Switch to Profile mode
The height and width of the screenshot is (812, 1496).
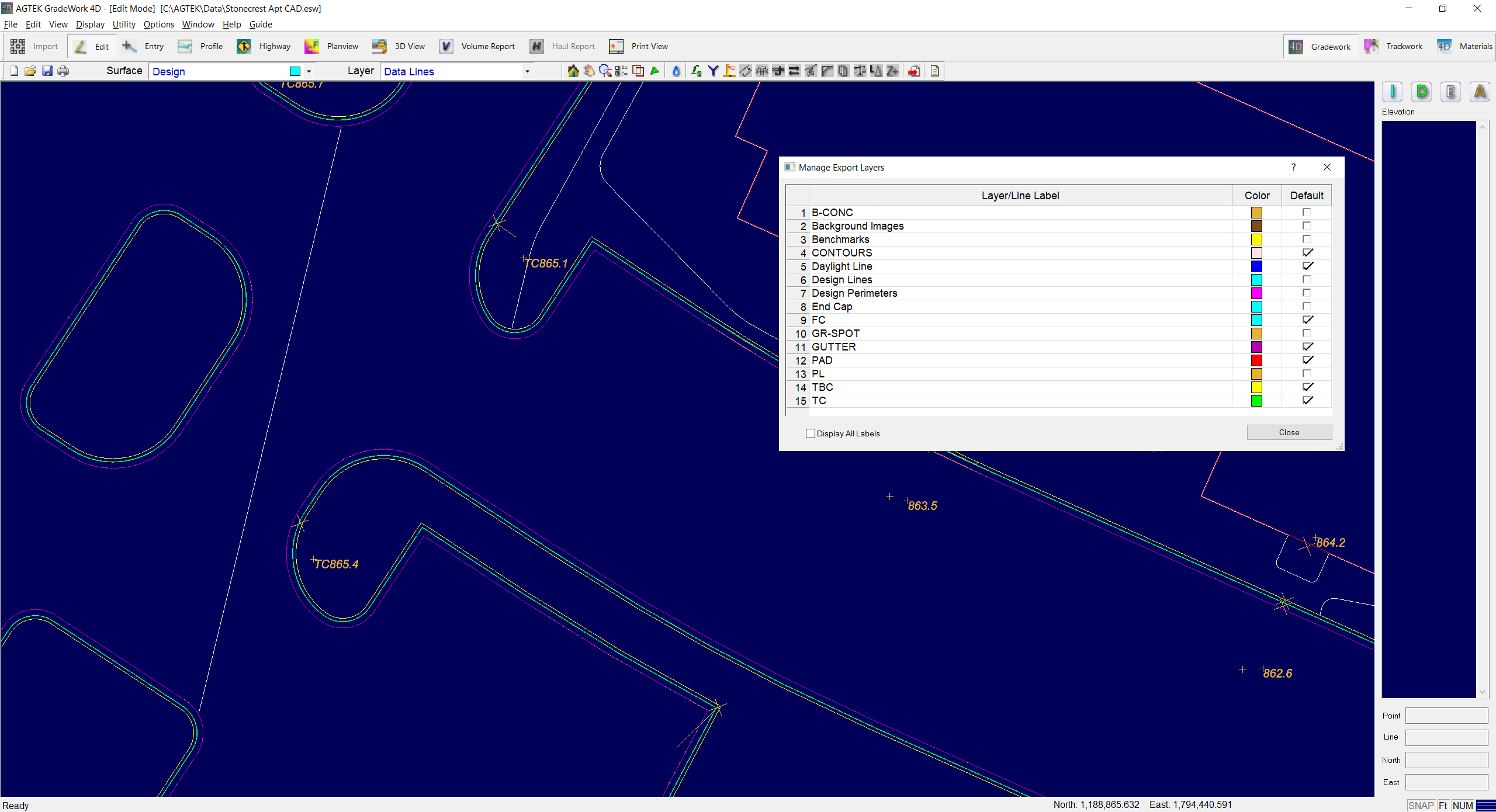tap(200, 46)
